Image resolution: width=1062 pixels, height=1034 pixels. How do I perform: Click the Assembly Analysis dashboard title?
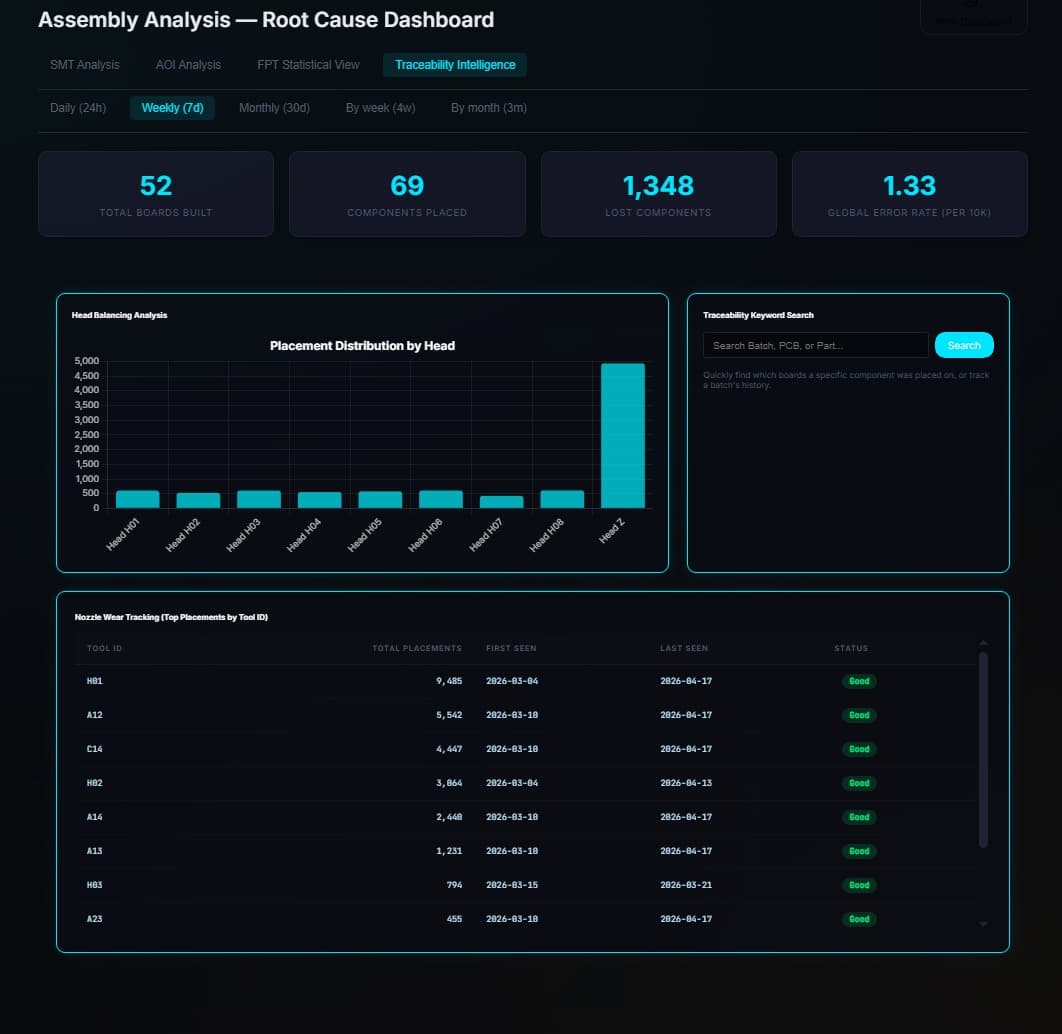266,20
